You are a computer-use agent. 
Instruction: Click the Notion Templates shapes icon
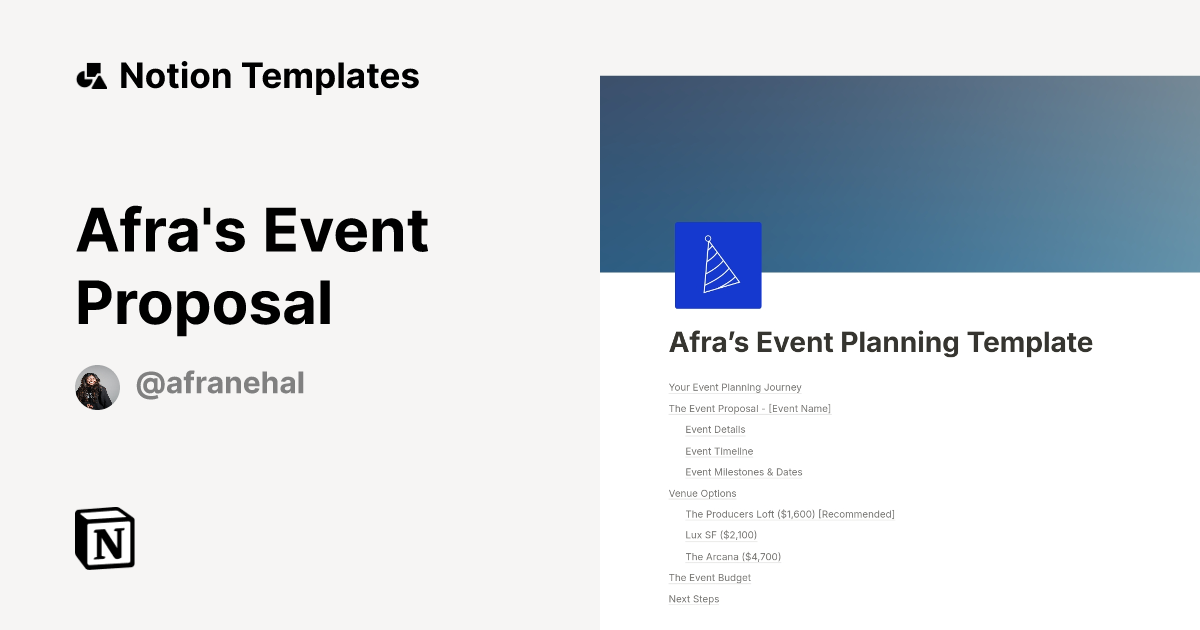(91, 76)
